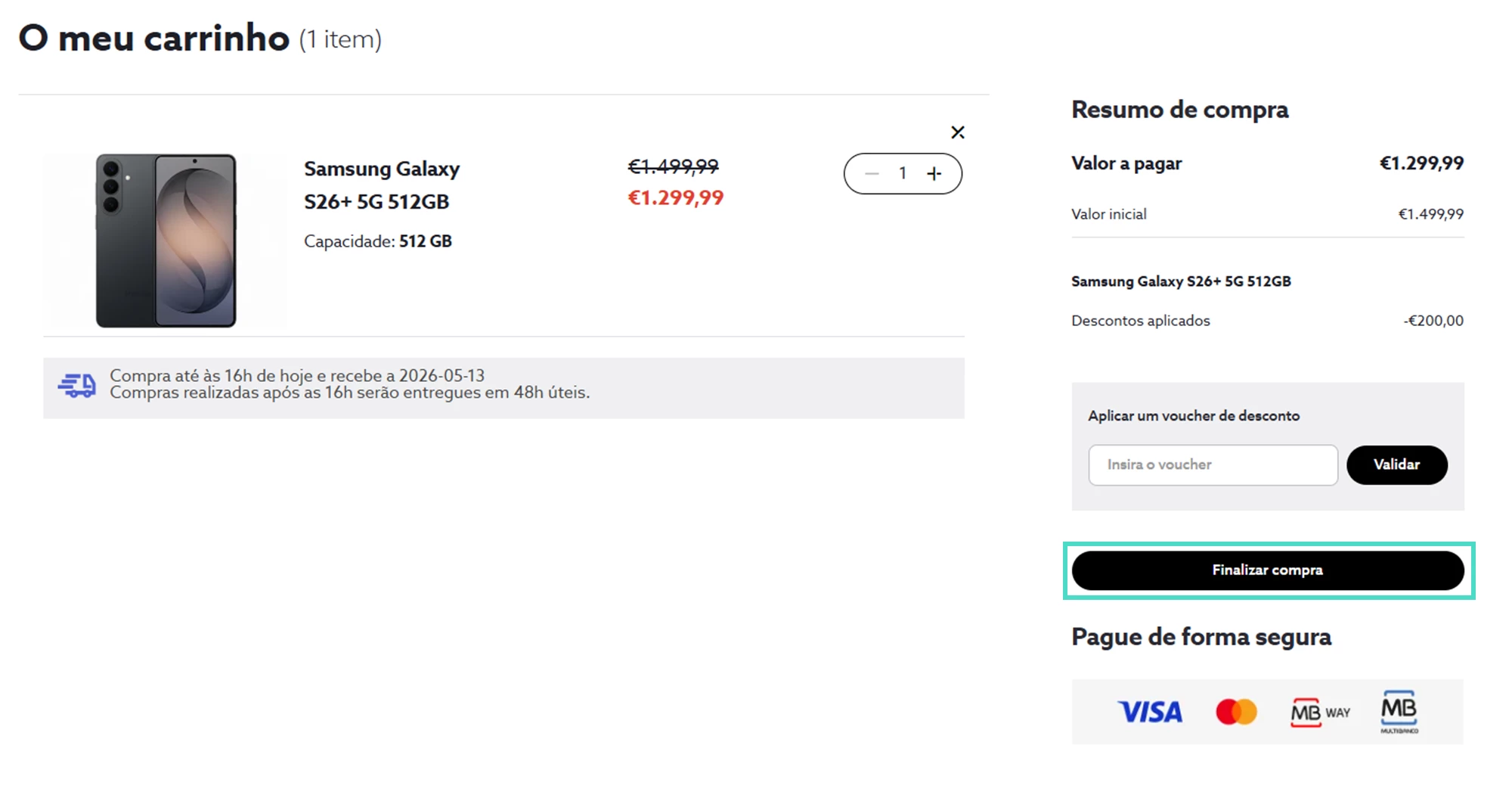Open Samsung Galaxy S26+ product title
This screenshot has height=795, width=1512.
382,185
